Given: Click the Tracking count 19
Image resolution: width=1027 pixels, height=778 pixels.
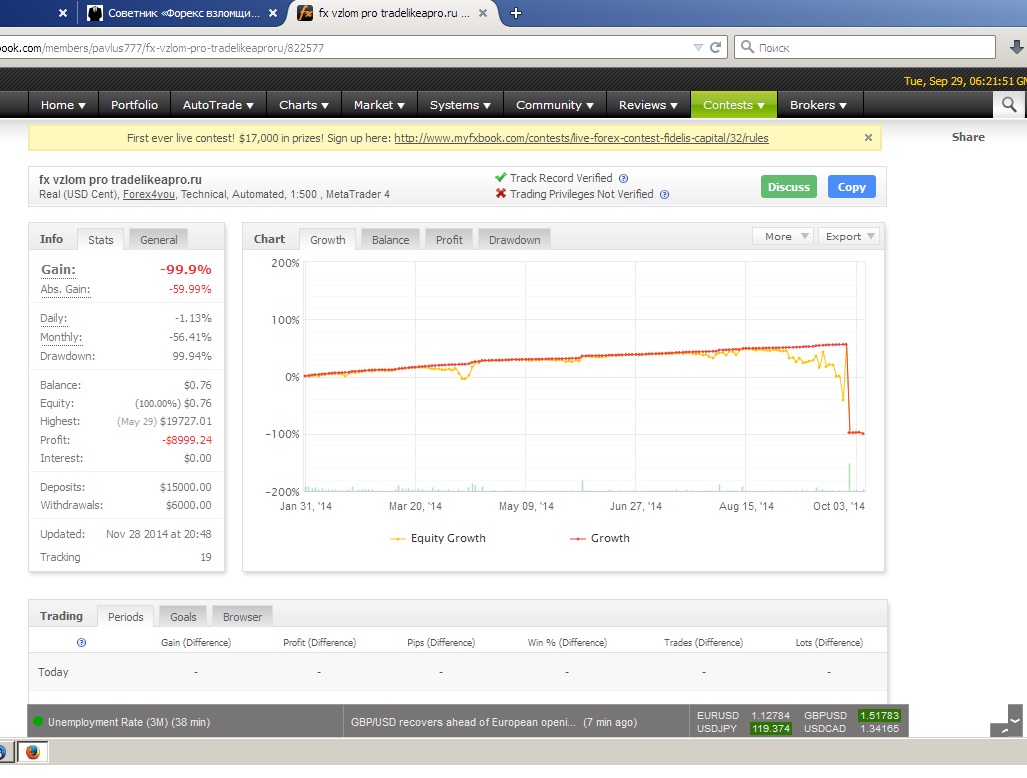Looking at the screenshot, I should tap(206, 557).
